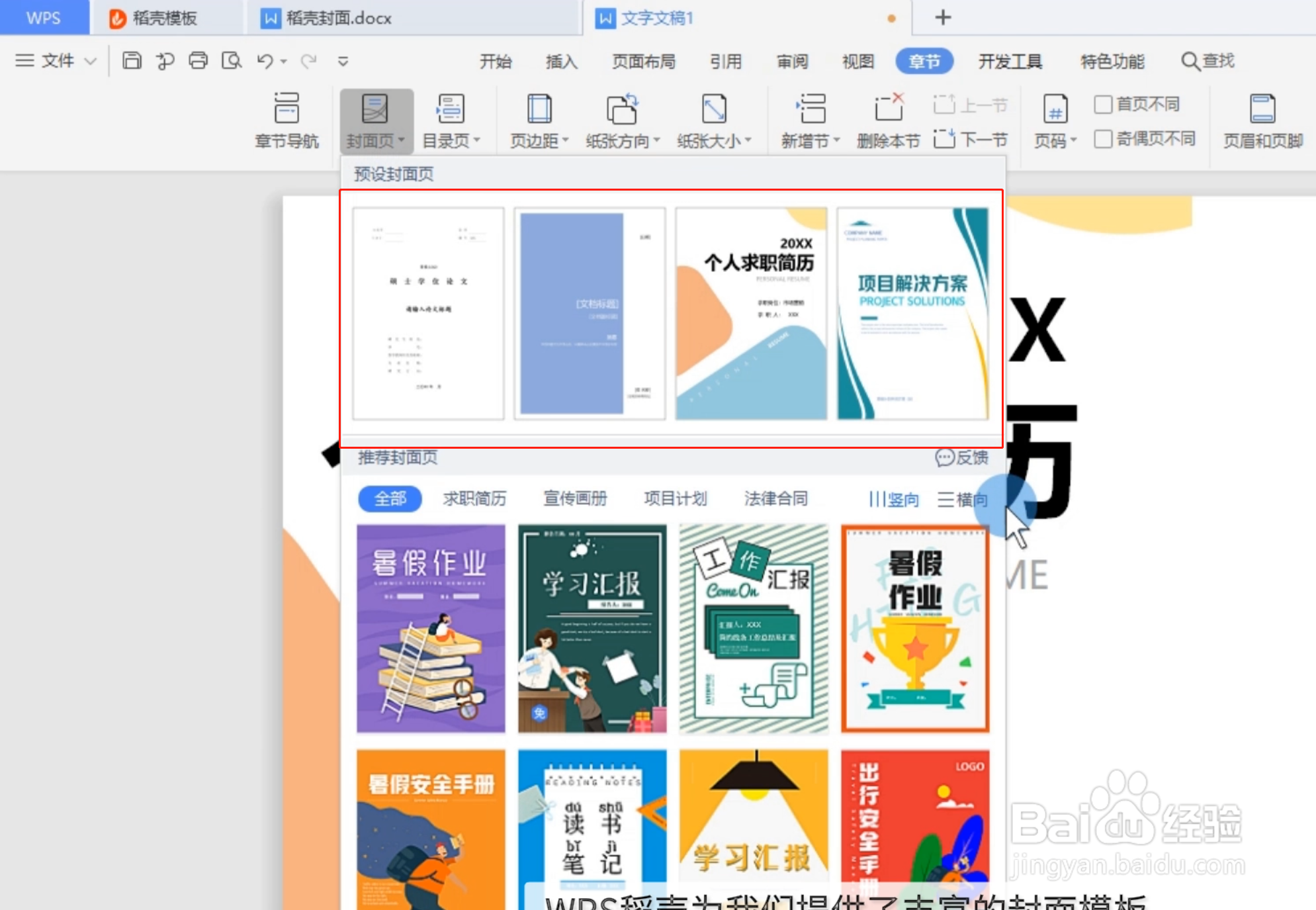Choose the orange 暑假安全手册 cover template
The width and height of the screenshot is (1316, 910).
431,829
